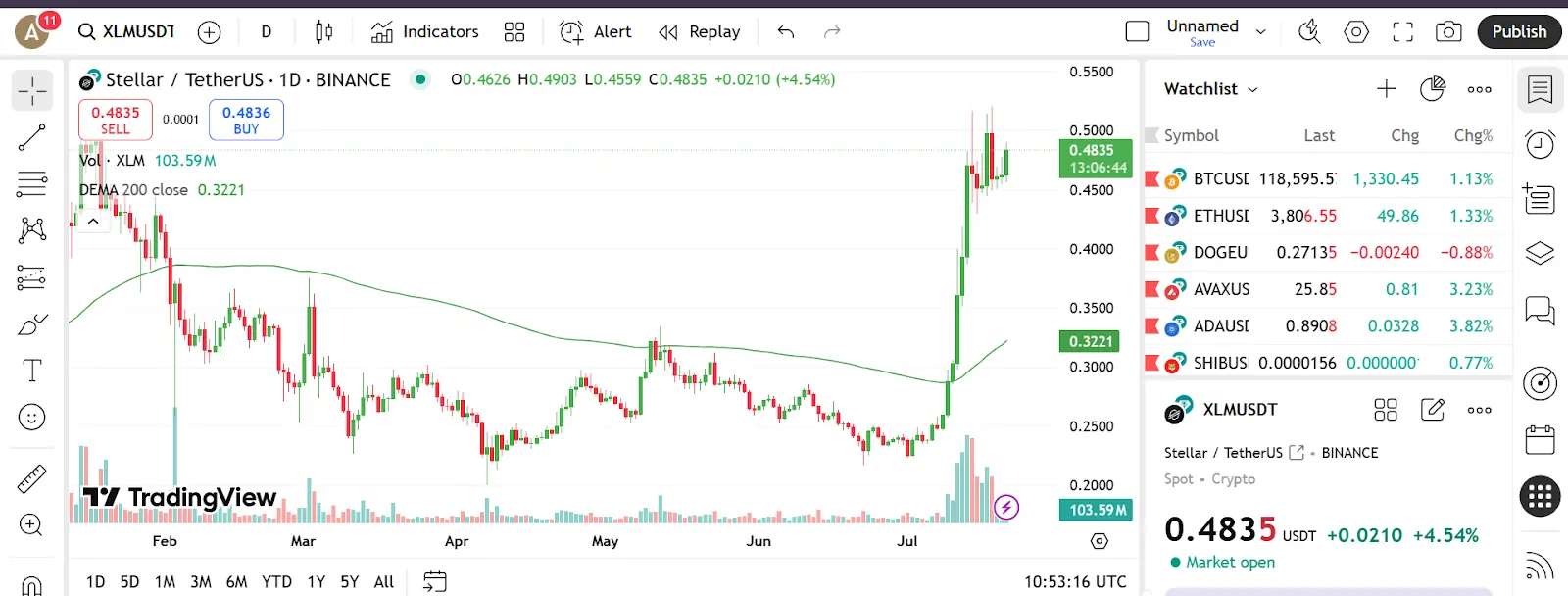Select BTCUSD row in watchlist
This screenshot has width=1568, height=596.
1328,179
